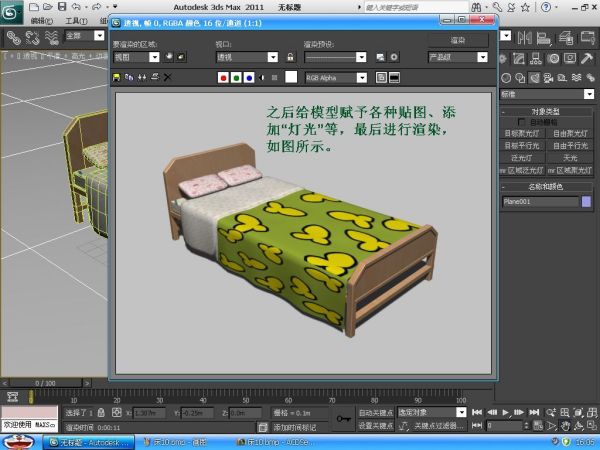
Task: Click the 泛光灯 omni light button
Action: click(x=522, y=158)
